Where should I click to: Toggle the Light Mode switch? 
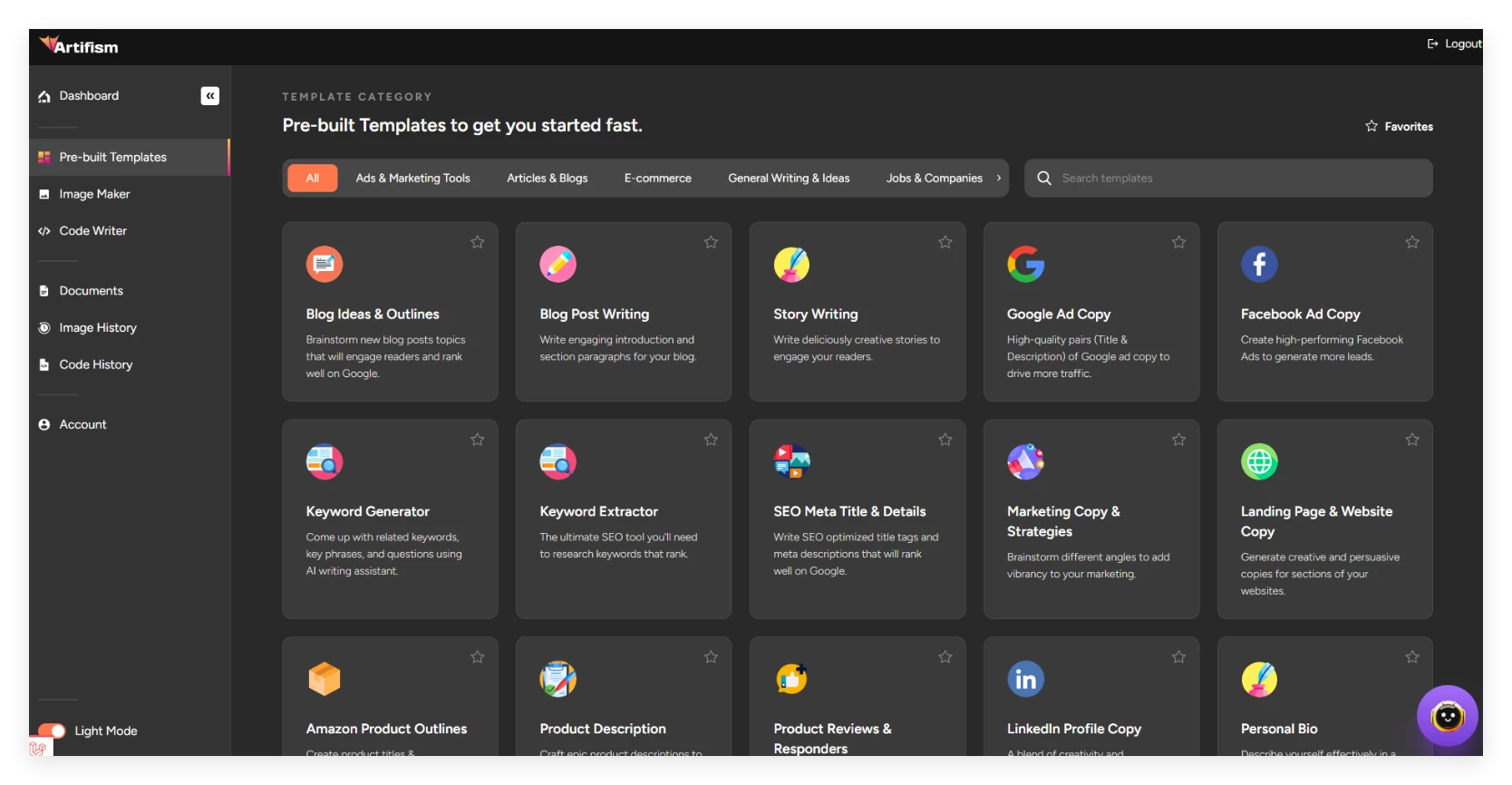pos(52,731)
